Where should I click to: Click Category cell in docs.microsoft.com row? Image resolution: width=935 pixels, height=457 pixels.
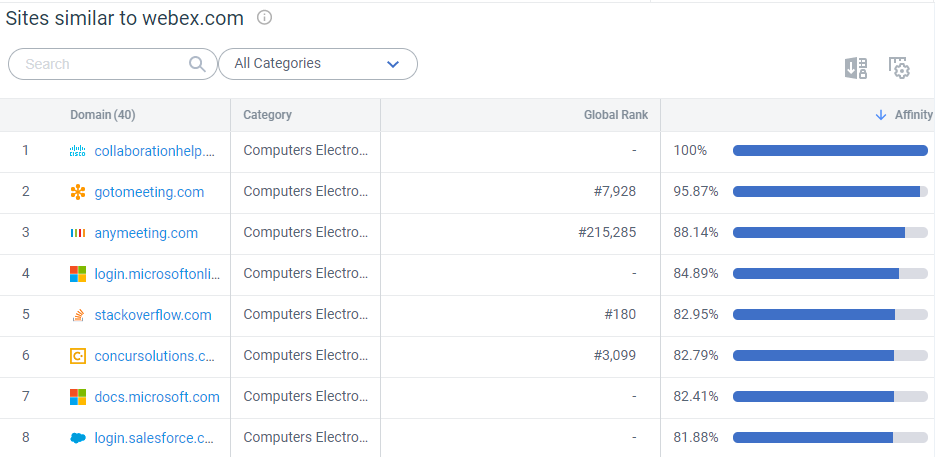click(306, 396)
